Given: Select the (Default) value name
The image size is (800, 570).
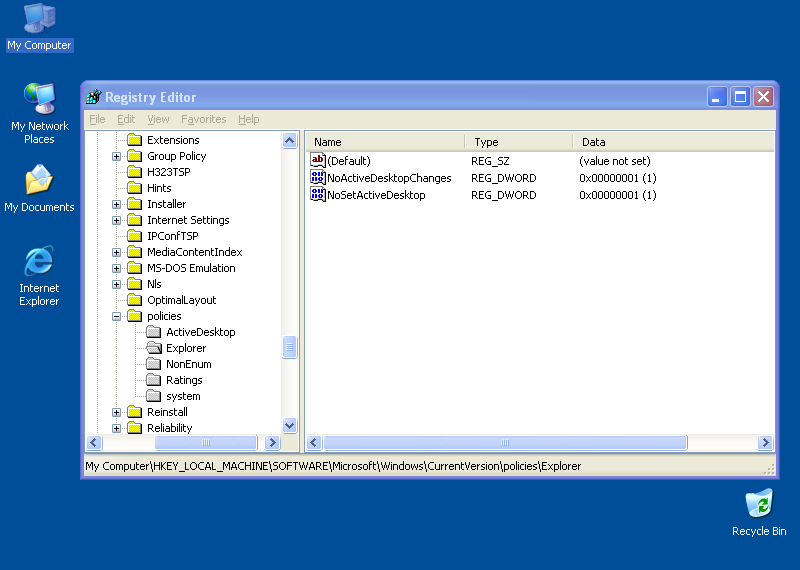Looking at the screenshot, I should (x=349, y=161).
